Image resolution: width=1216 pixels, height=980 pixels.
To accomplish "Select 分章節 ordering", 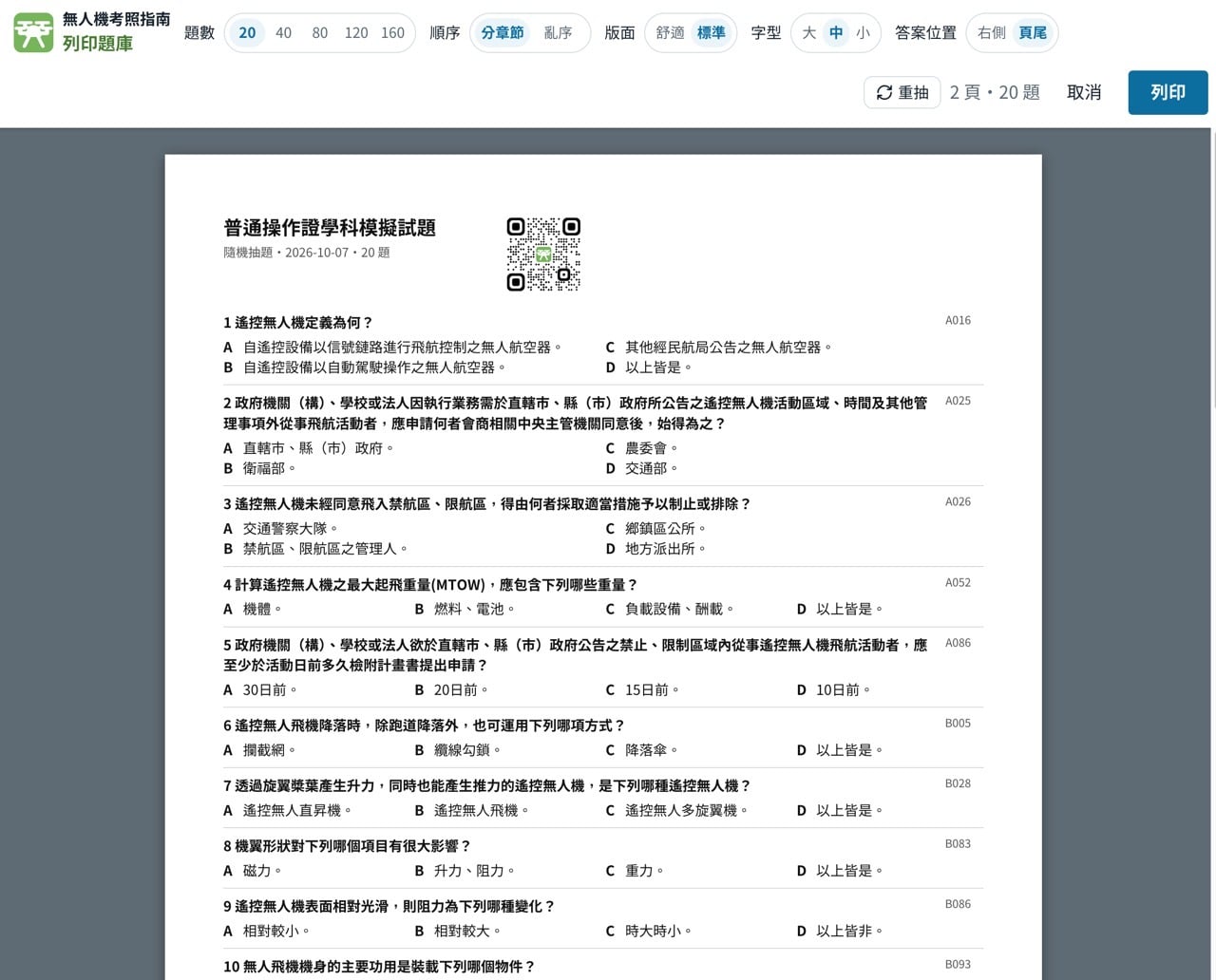I will coord(503,32).
